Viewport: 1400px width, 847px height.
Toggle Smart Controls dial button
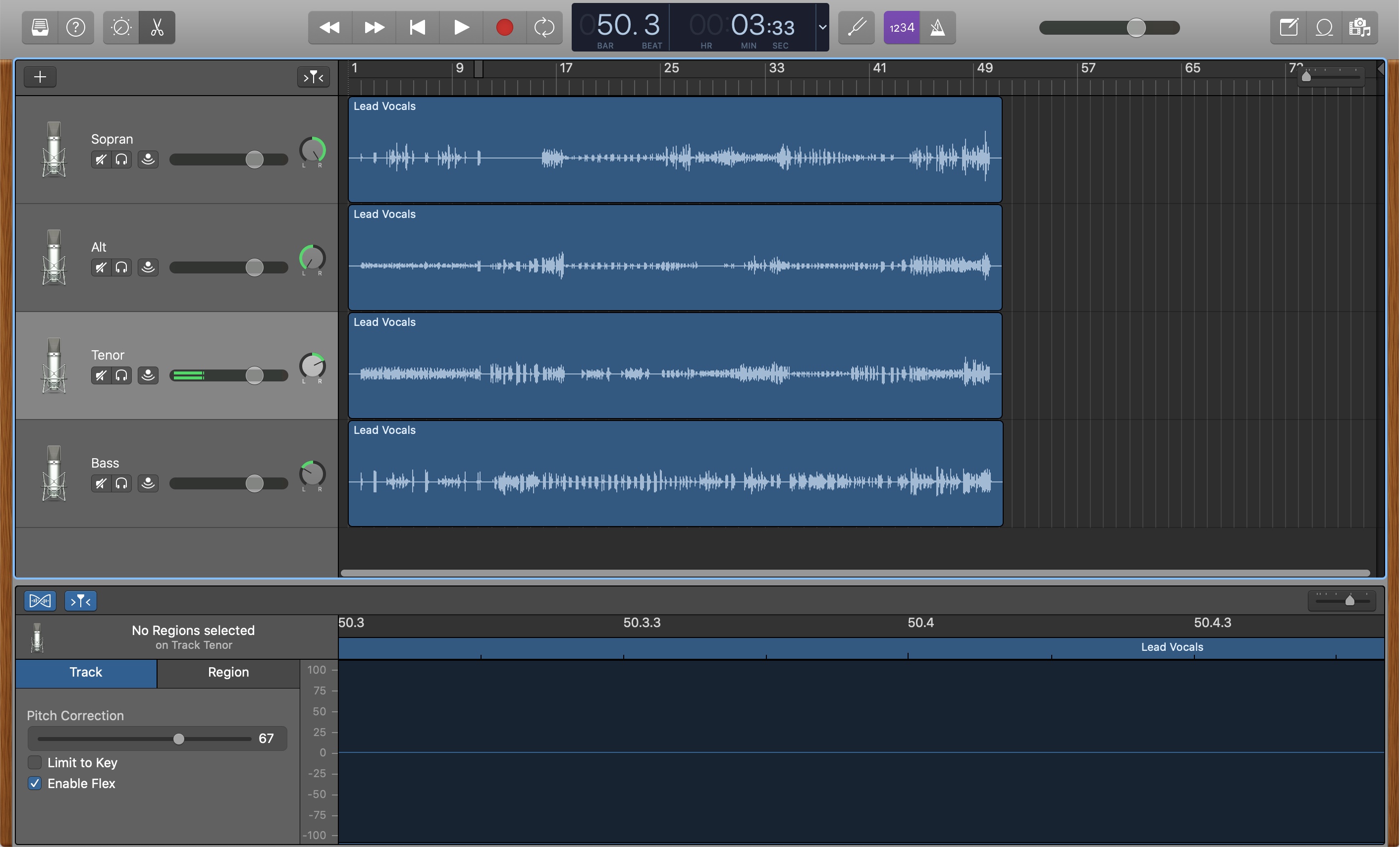pos(121,27)
